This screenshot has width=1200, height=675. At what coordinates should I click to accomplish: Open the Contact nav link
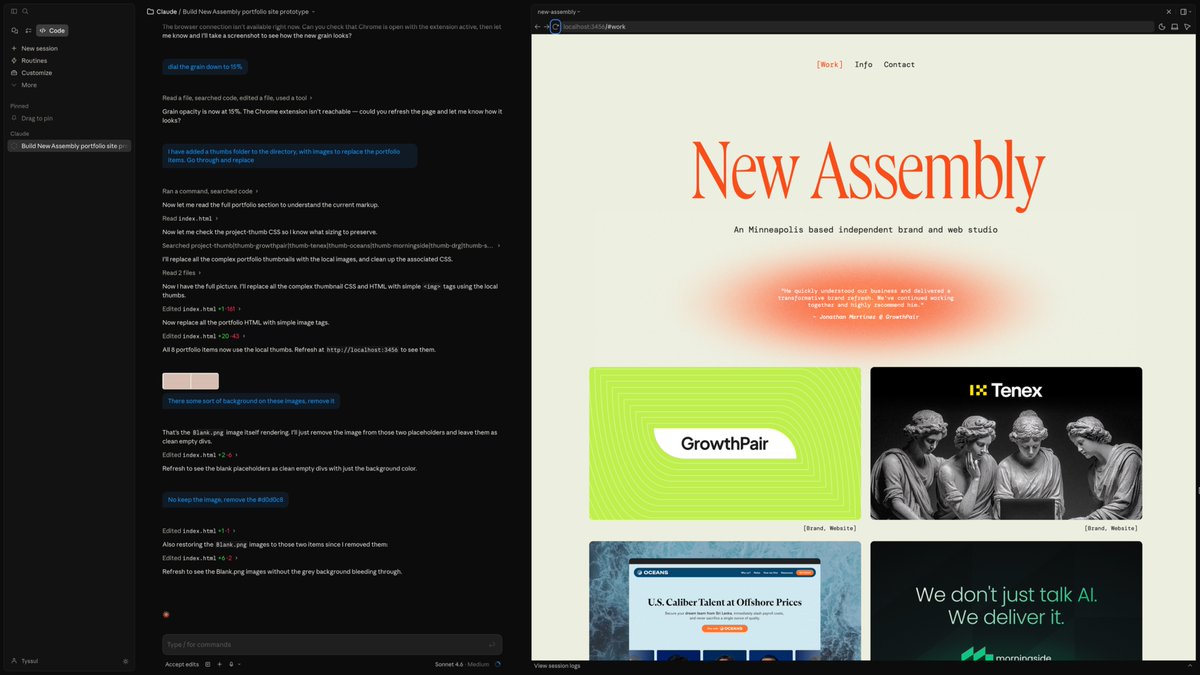[x=899, y=64]
